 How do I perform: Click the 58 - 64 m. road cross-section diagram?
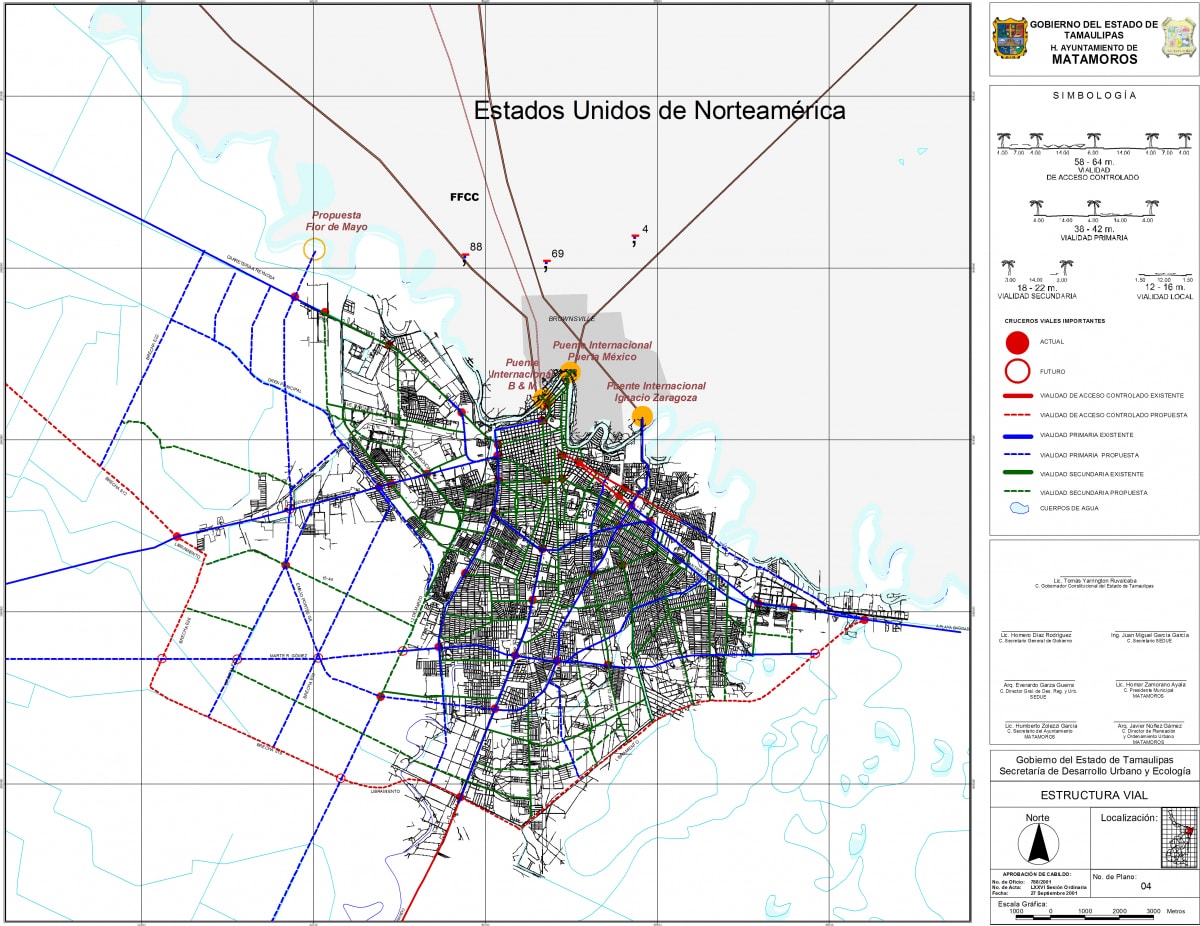point(1094,143)
